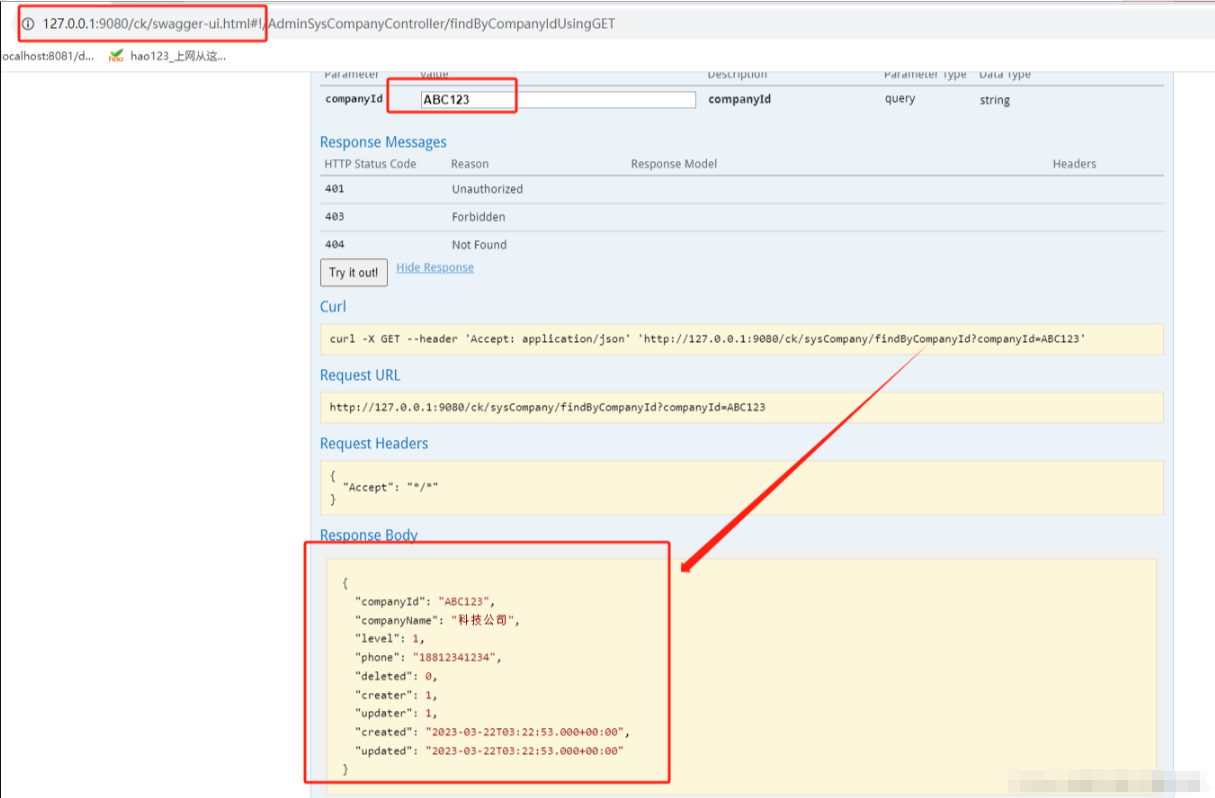Click the string data type cell

tap(995, 100)
